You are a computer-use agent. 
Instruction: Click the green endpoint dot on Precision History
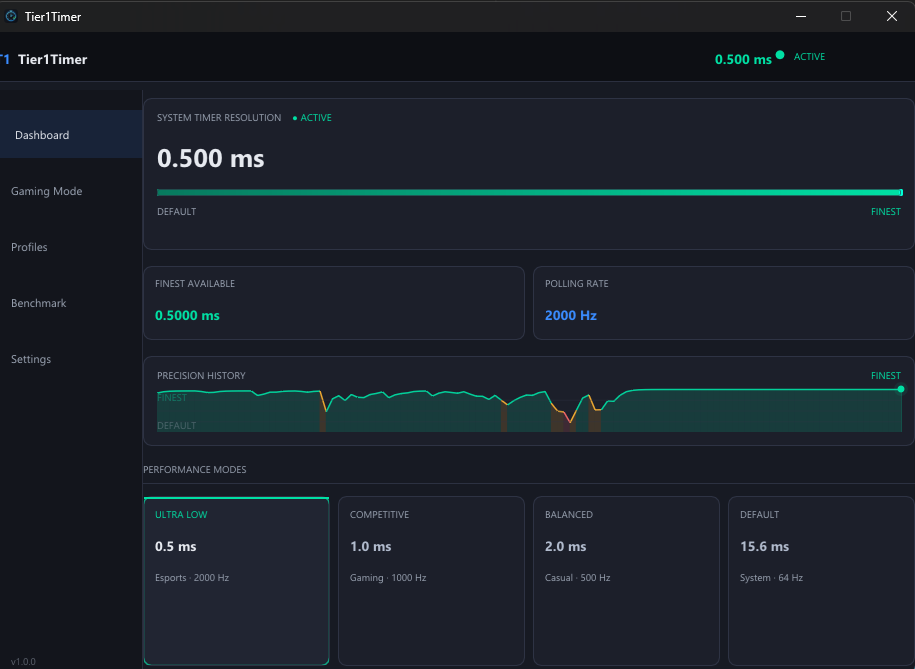coord(899,388)
